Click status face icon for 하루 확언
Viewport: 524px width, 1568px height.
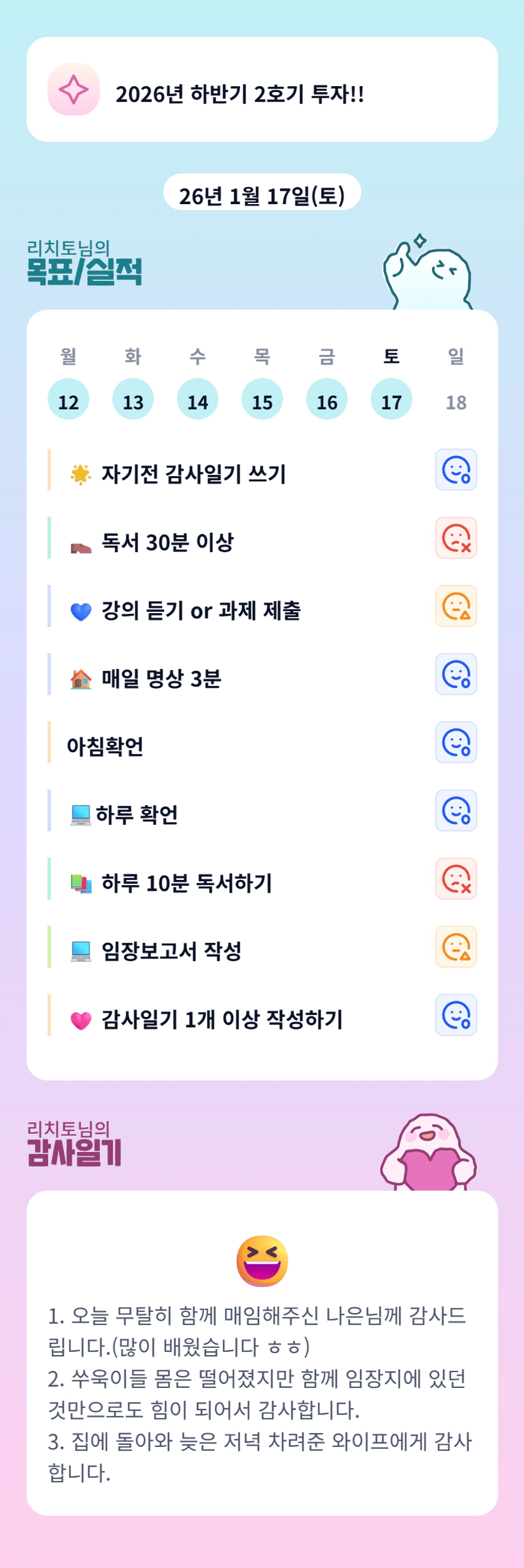(x=456, y=810)
